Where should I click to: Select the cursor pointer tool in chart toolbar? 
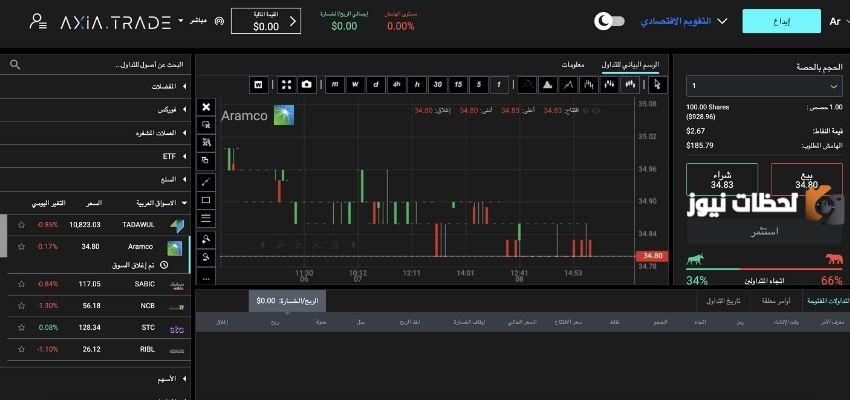click(658, 85)
